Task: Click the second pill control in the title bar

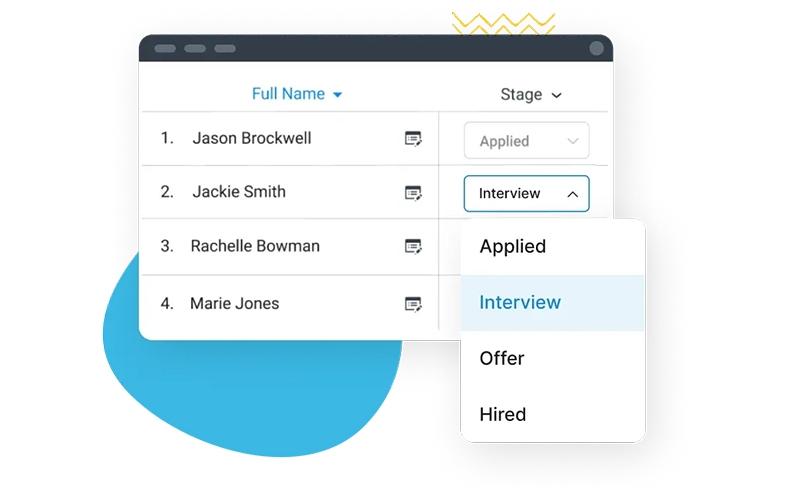Action: tap(195, 48)
